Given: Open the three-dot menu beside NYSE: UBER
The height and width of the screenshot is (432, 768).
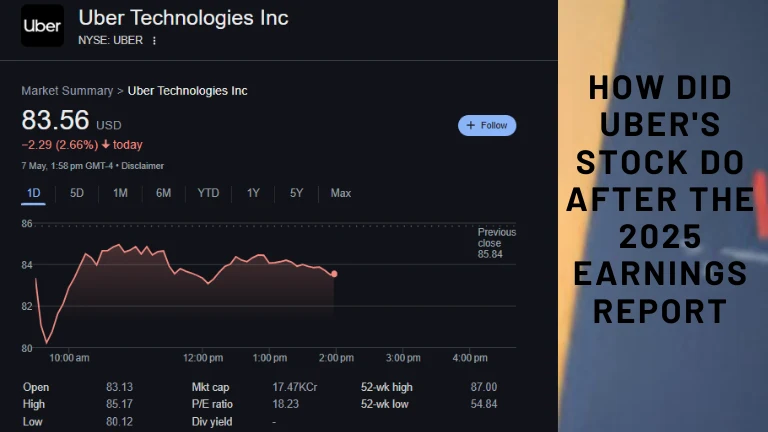Looking at the screenshot, I should (155, 40).
